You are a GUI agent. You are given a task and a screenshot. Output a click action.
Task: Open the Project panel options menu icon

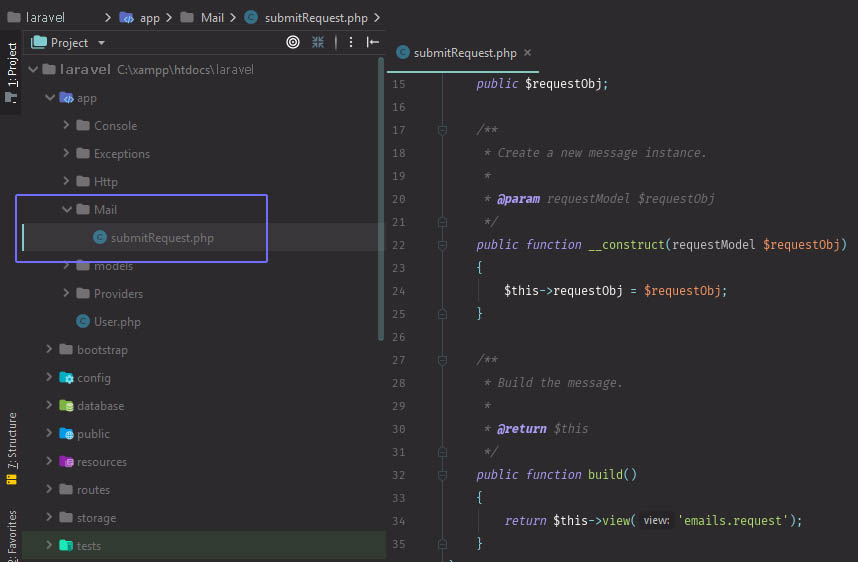click(x=350, y=42)
